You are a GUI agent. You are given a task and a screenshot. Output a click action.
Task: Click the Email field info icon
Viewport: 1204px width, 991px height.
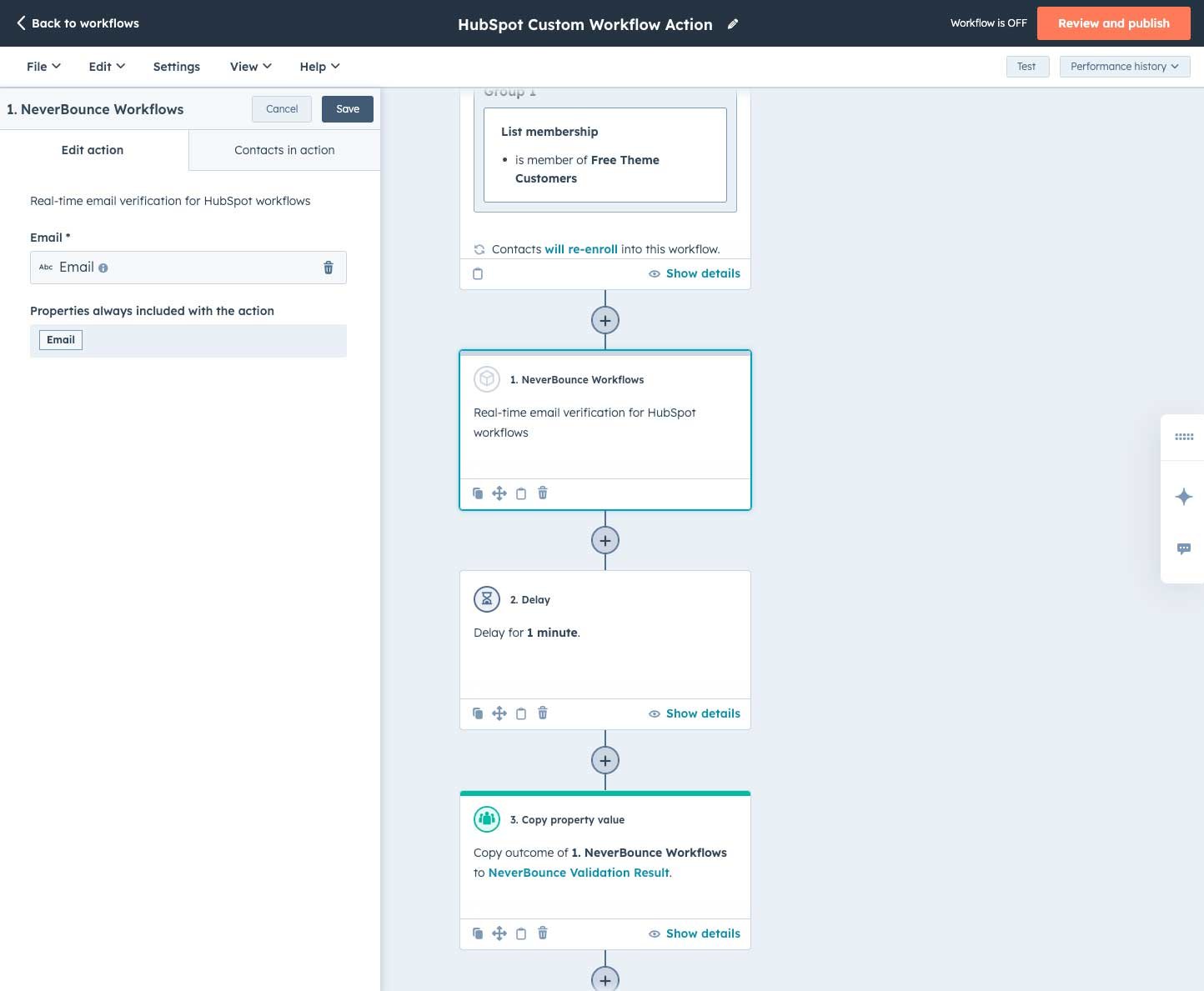[103, 268]
